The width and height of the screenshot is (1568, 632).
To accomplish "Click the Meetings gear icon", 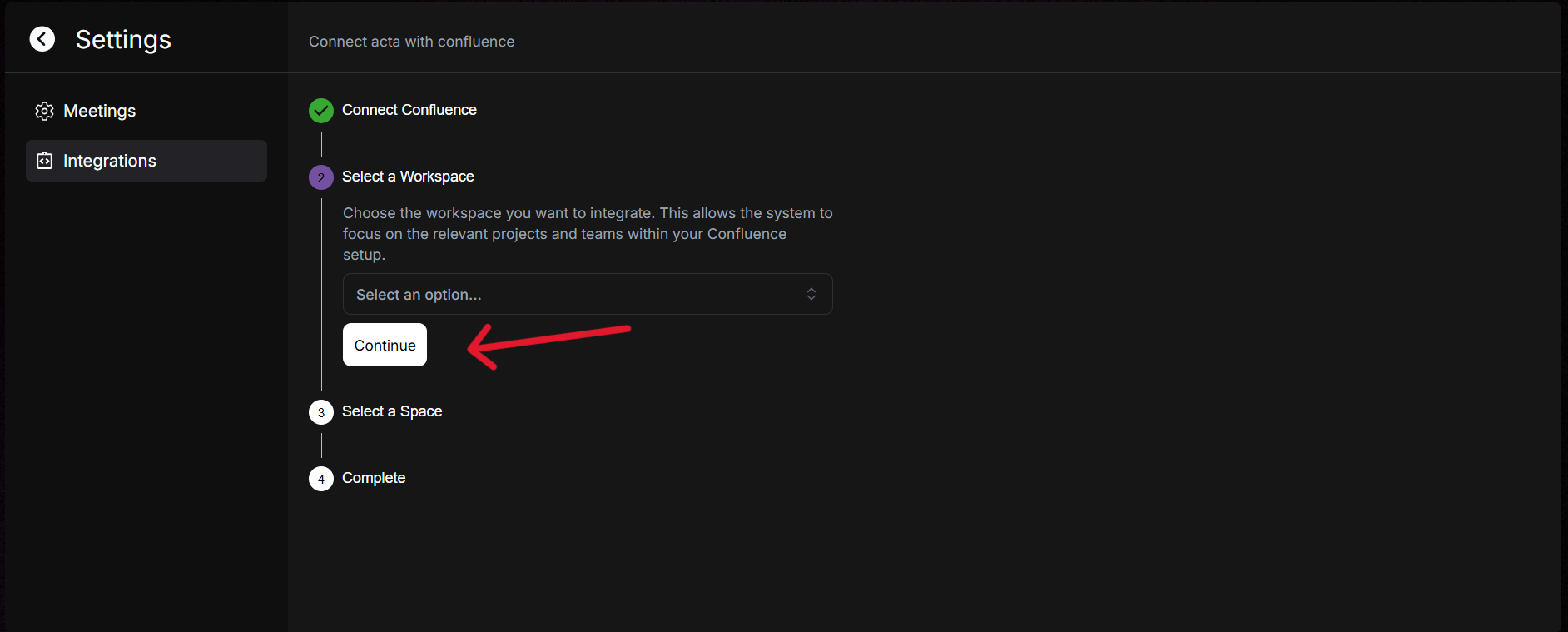I will coord(45,111).
